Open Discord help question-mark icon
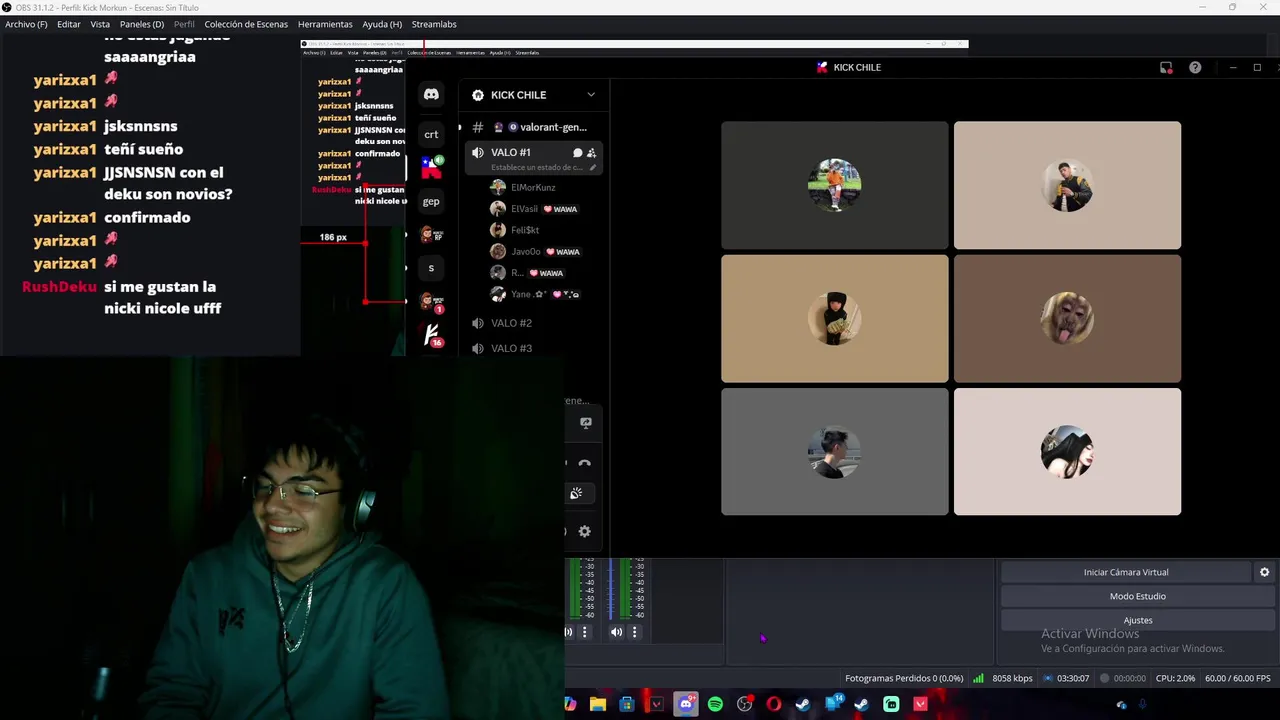Screen dimensions: 1280x720 coord(1195,68)
